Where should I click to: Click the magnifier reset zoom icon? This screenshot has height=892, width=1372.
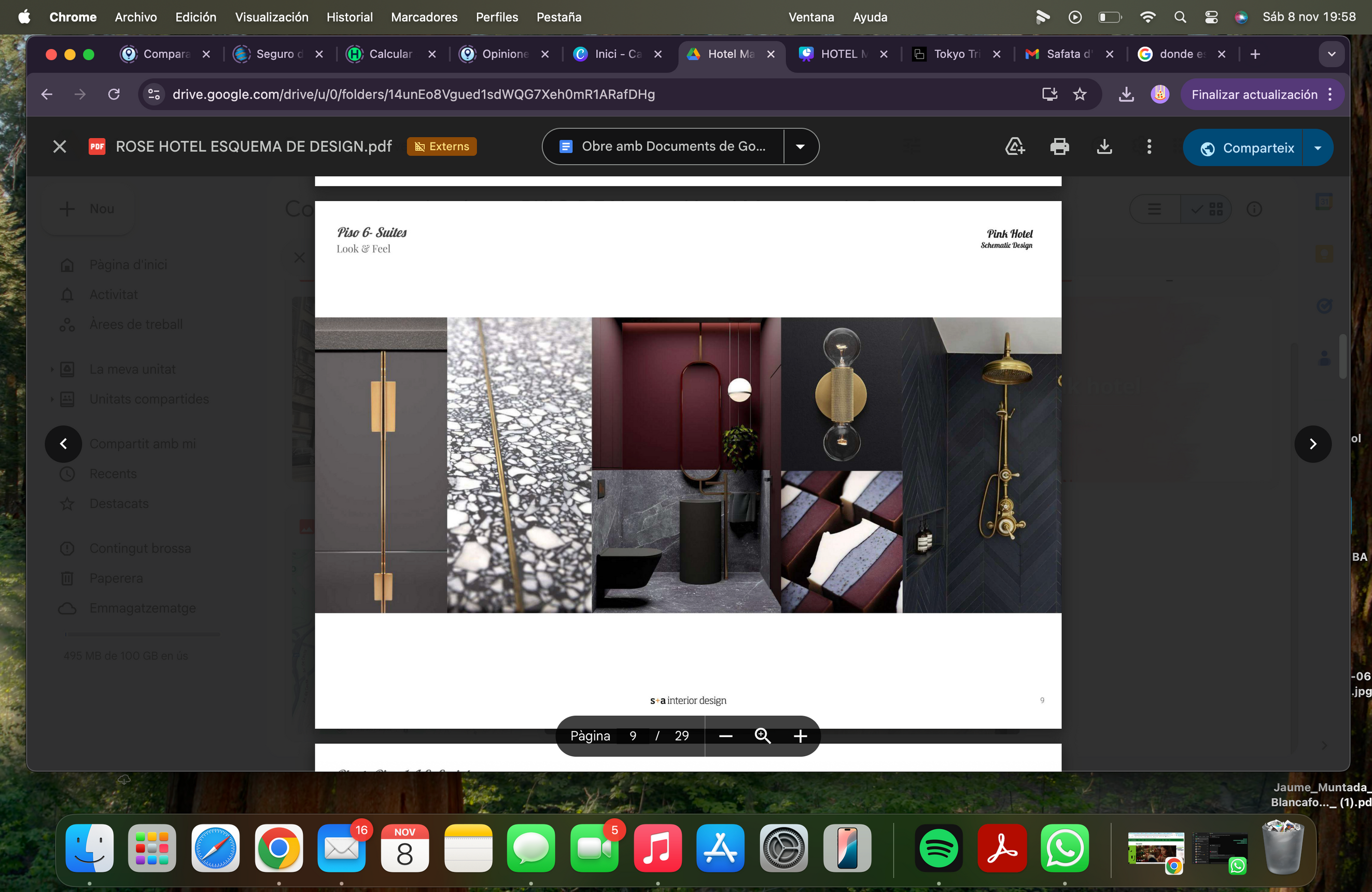[x=763, y=736]
